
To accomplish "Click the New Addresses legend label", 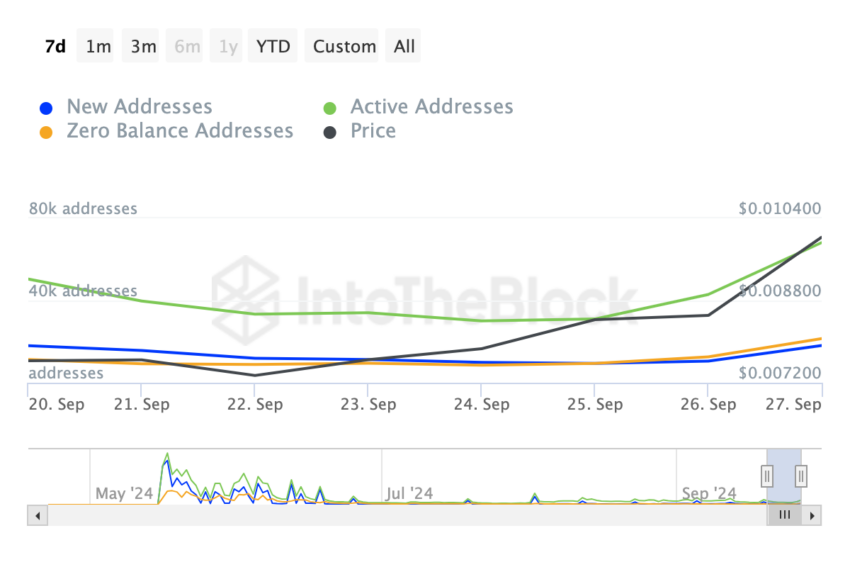I will [139, 107].
